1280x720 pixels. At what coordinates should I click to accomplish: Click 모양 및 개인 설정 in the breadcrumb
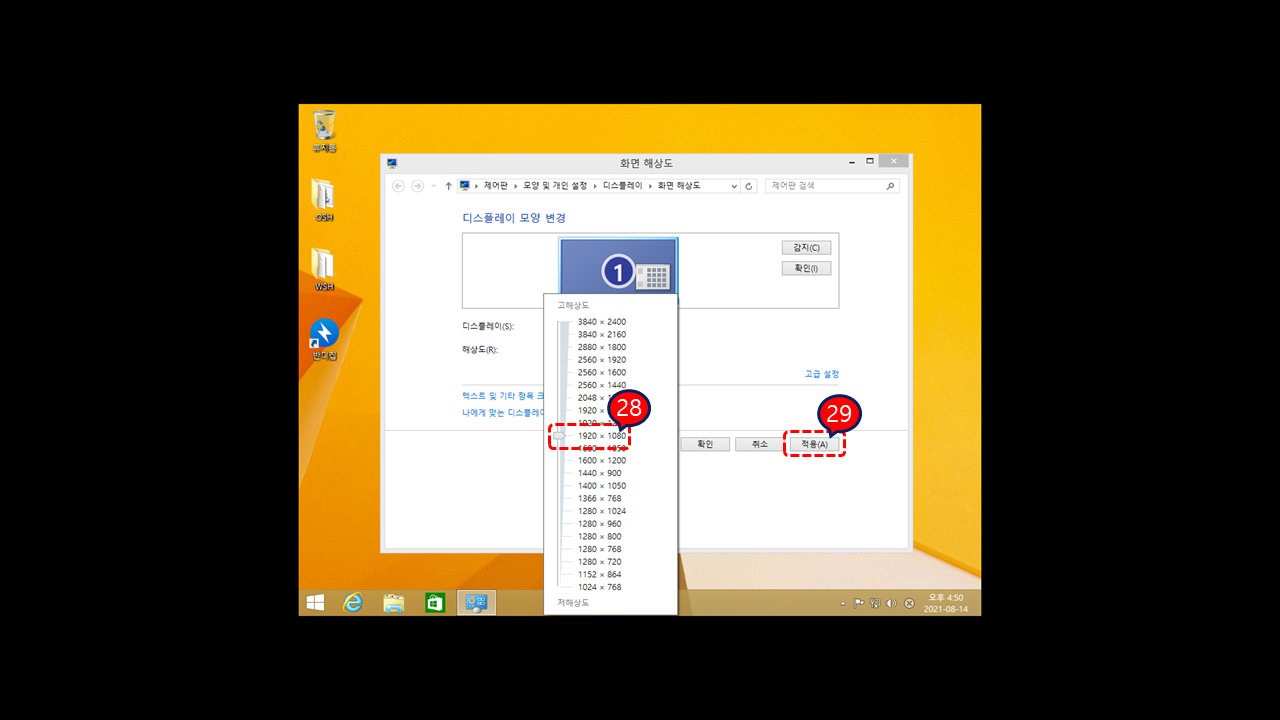click(555, 186)
